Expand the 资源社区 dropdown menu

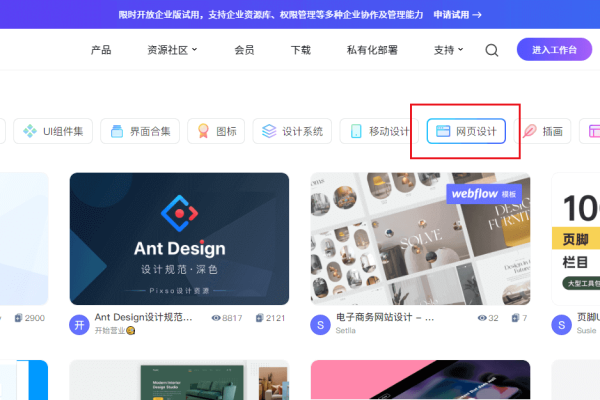point(170,50)
